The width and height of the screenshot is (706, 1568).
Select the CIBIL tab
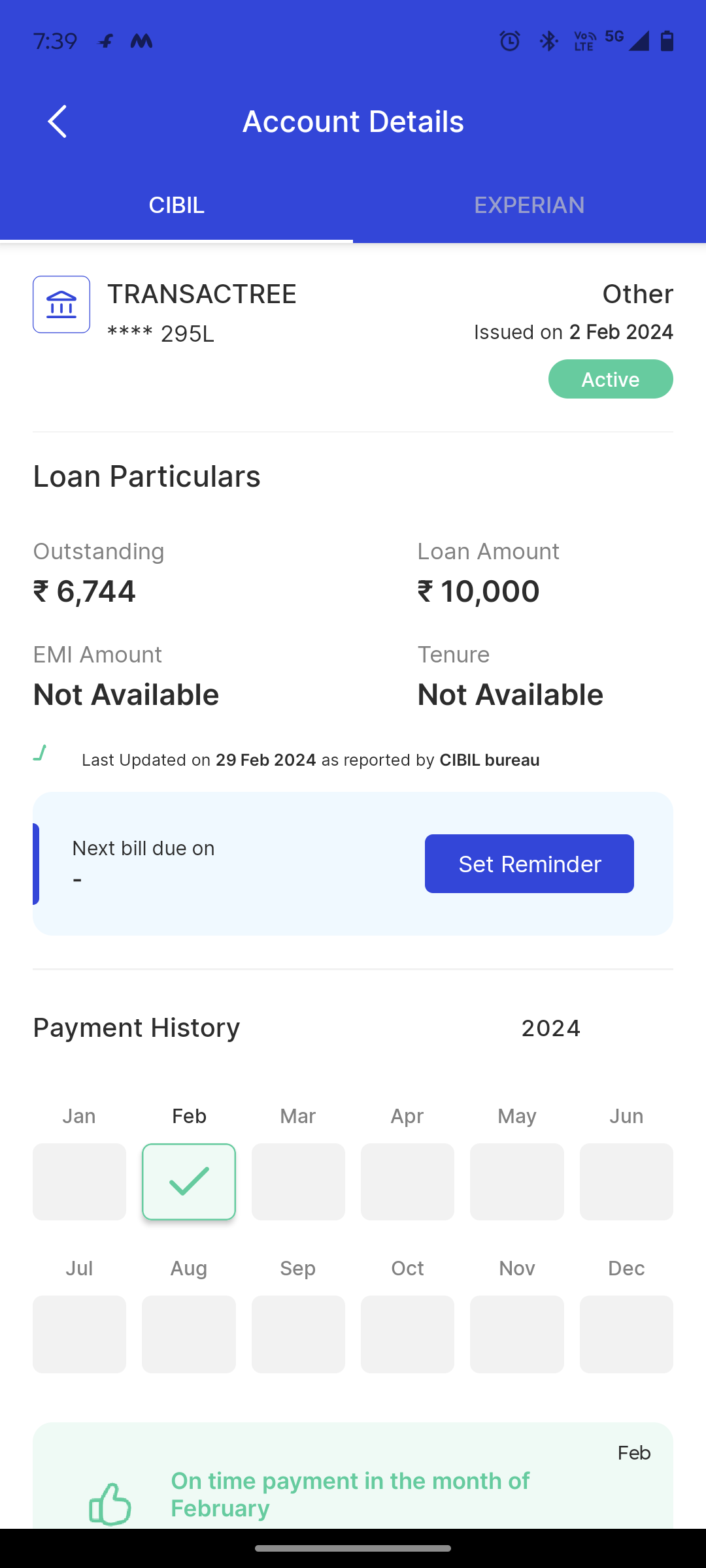point(176,205)
